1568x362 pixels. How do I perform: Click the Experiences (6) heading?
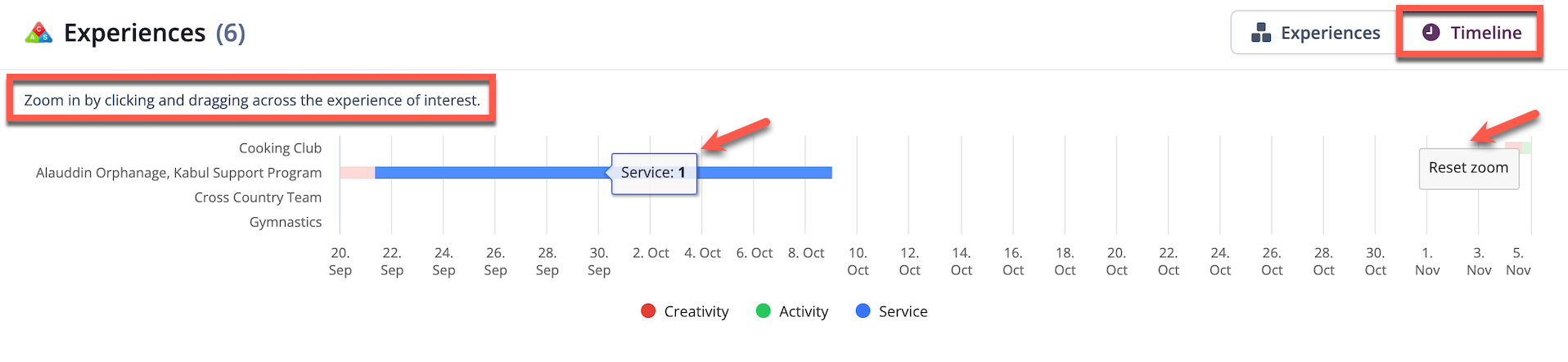154,33
